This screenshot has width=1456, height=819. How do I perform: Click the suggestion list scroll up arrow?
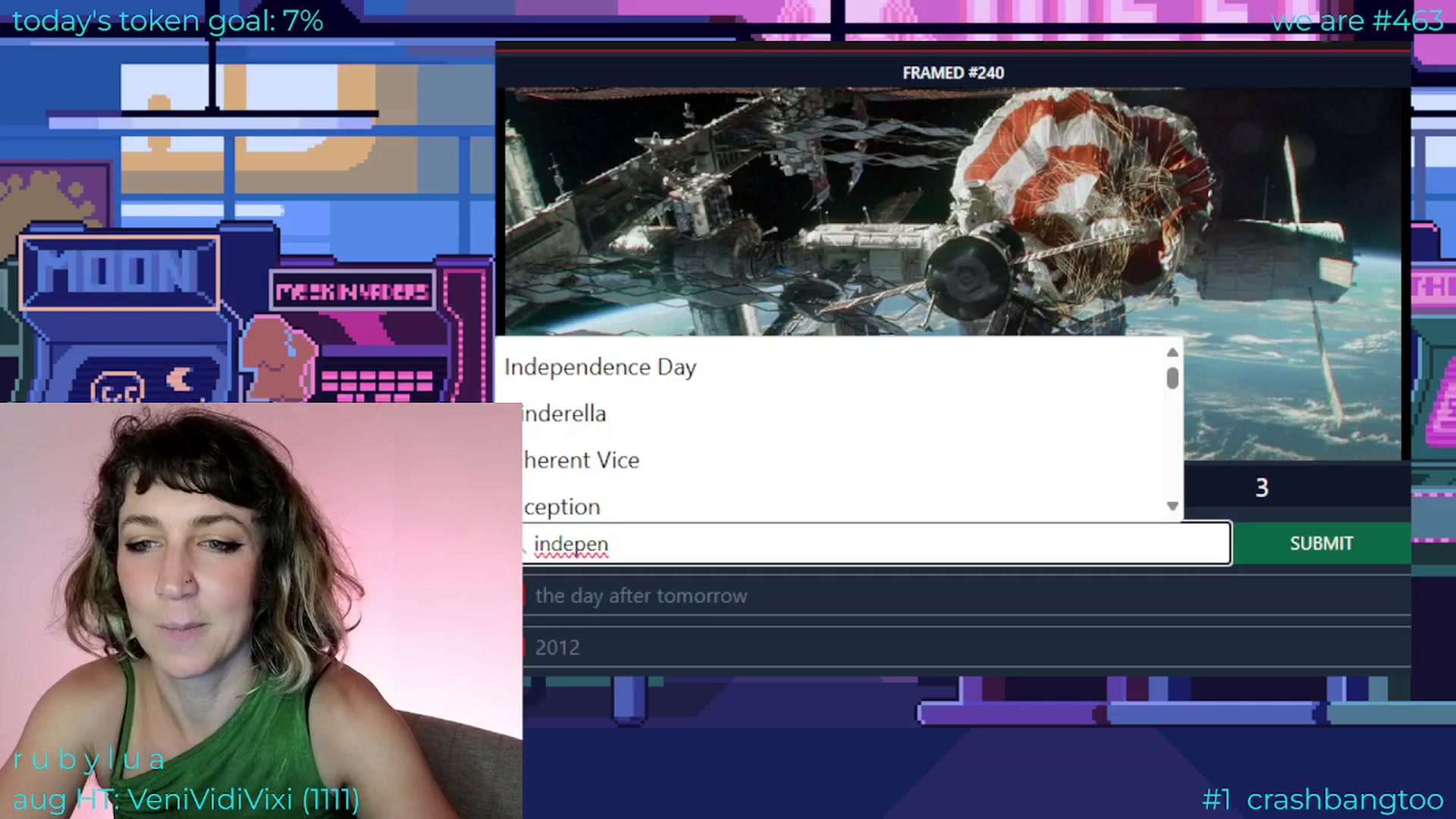pyautogui.click(x=1172, y=352)
